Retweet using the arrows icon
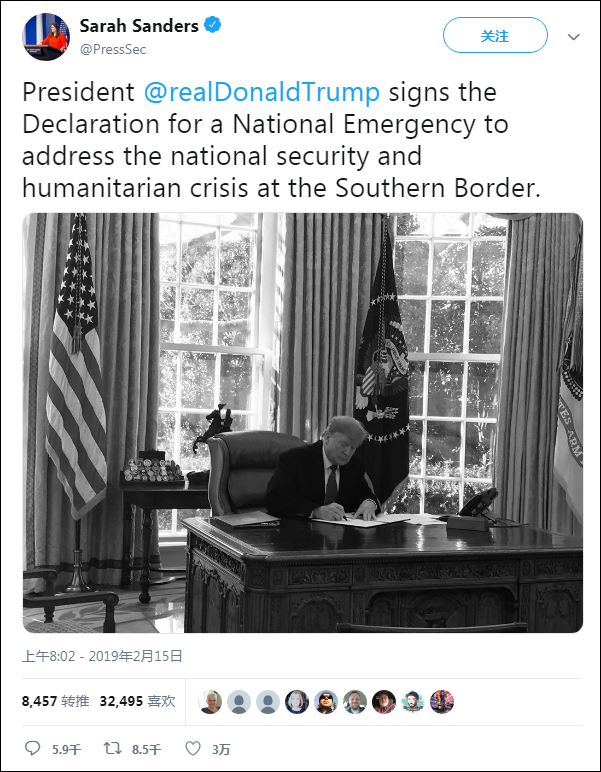This screenshot has width=601, height=772. pyautogui.click(x=113, y=748)
